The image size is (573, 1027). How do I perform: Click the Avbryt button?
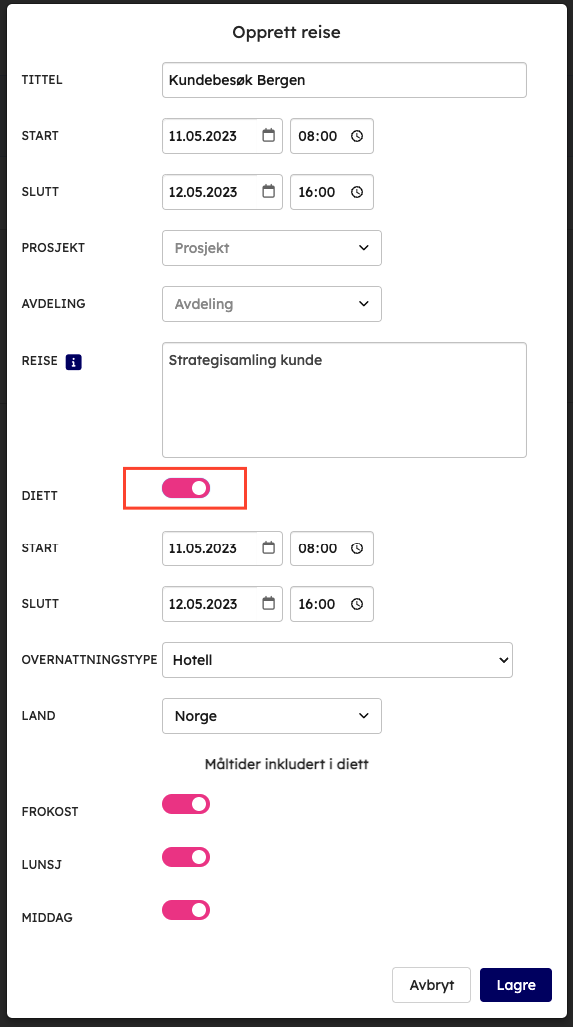[432, 985]
